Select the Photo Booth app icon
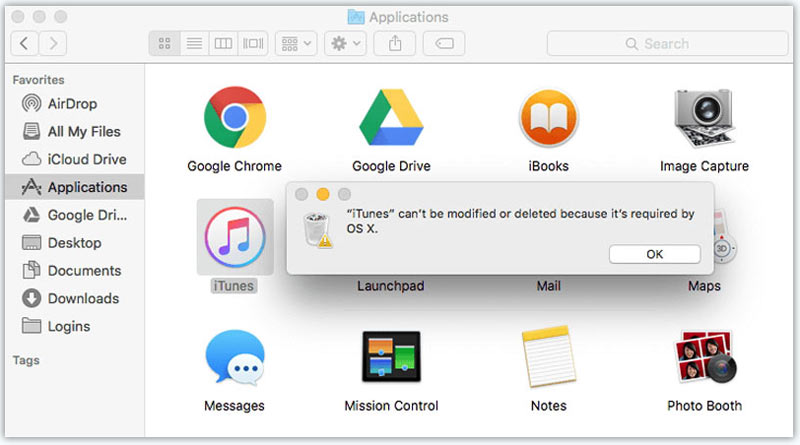 click(x=705, y=357)
